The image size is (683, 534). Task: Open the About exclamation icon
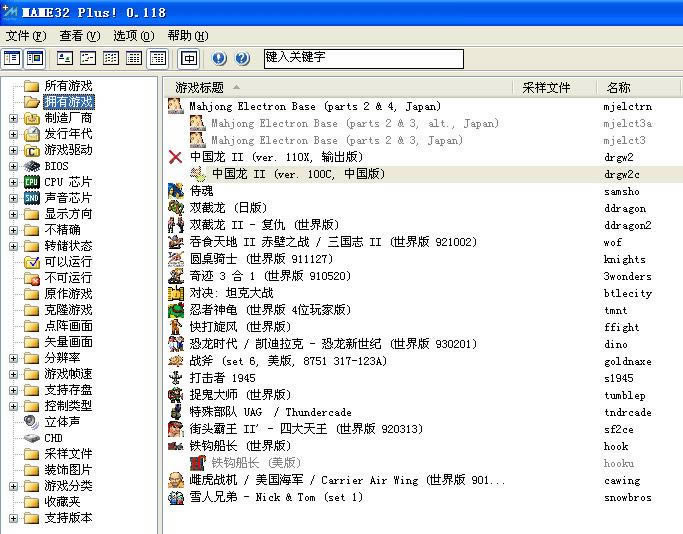[x=219, y=59]
